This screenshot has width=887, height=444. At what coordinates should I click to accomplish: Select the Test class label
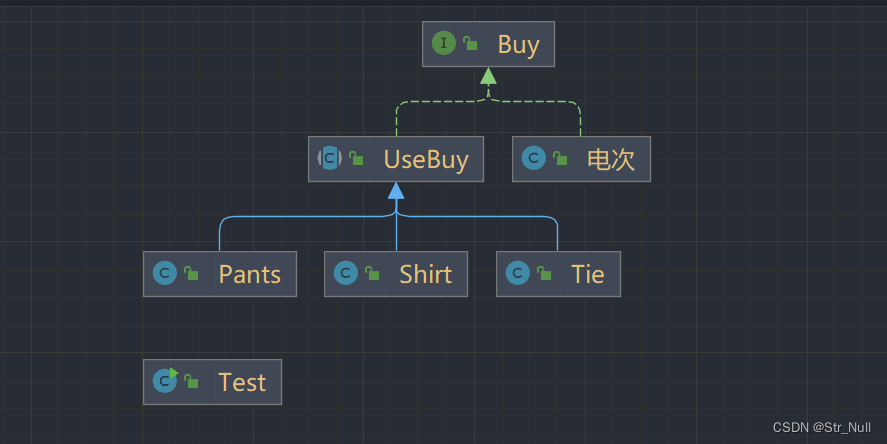point(242,382)
